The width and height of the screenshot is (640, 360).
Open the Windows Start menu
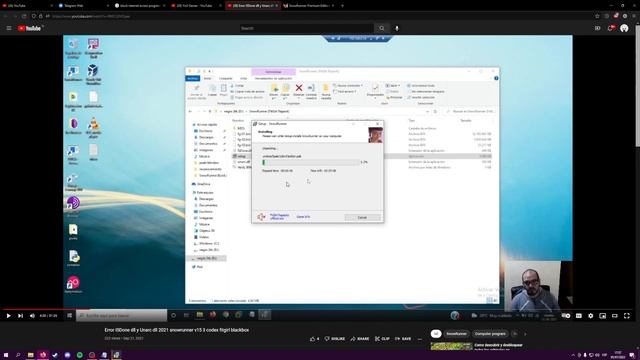pos(6,355)
